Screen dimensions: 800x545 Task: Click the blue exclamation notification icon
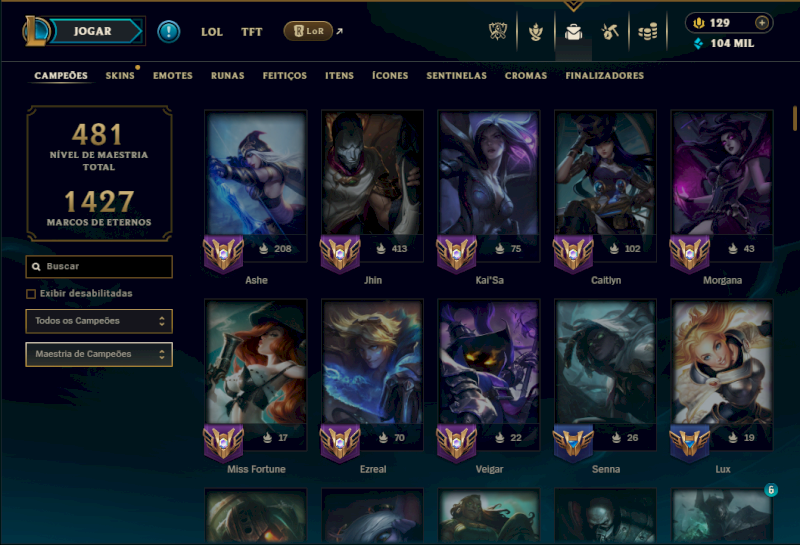pyautogui.click(x=168, y=32)
